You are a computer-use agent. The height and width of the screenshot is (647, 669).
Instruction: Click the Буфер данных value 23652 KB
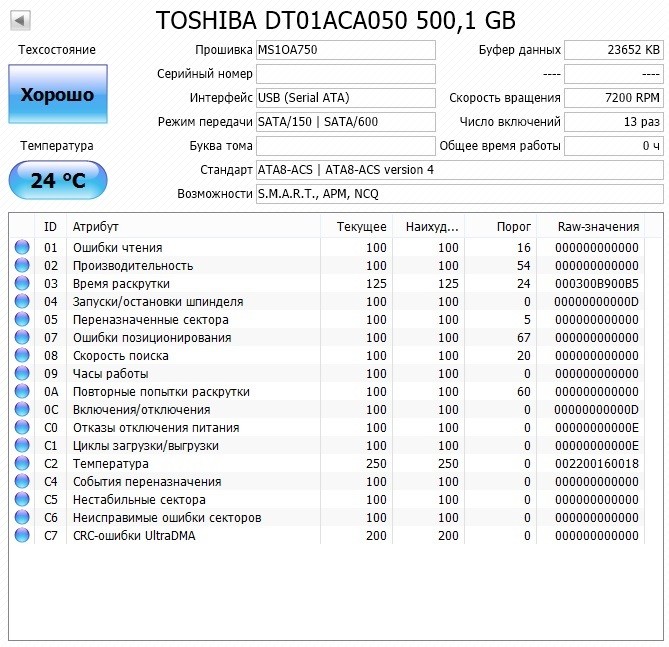[614, 50]
